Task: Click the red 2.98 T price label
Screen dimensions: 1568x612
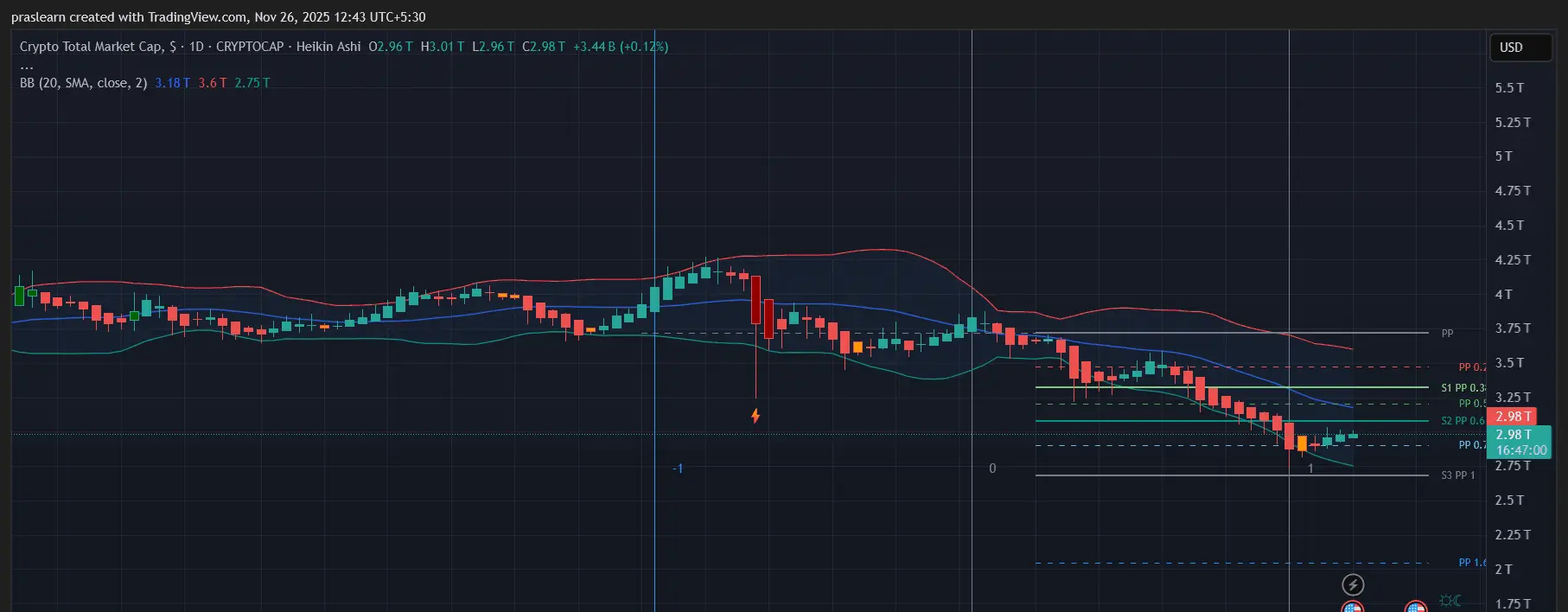Action: 1513,417
